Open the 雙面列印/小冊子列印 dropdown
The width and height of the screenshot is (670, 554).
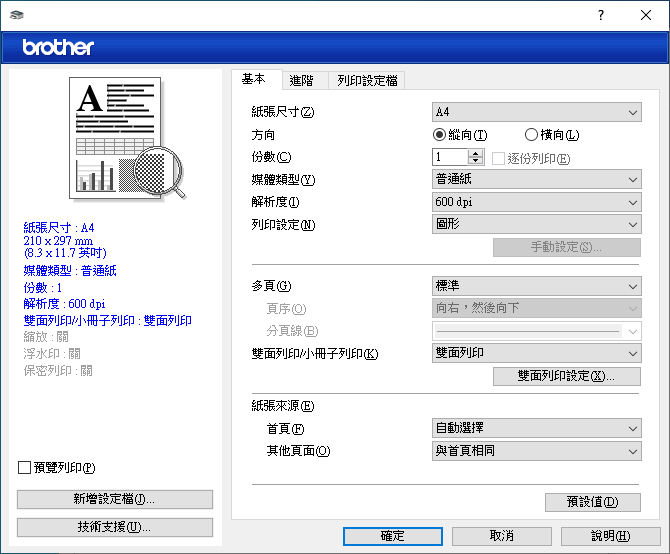point(537,353)
